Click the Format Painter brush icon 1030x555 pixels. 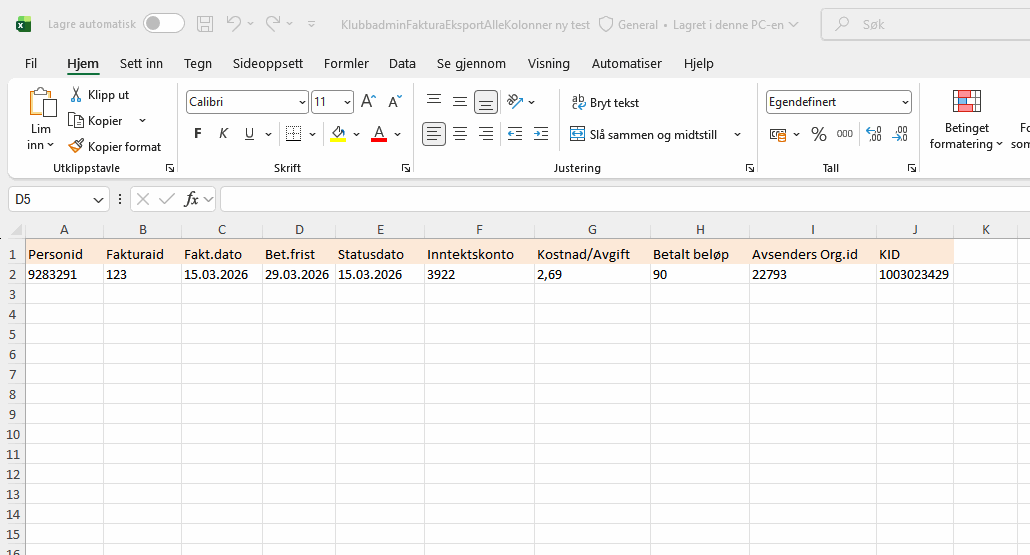[76, 146]
